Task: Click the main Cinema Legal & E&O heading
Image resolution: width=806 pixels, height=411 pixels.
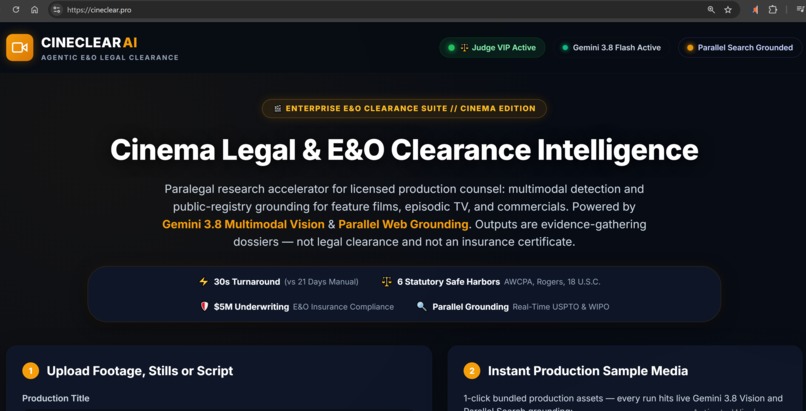Action: click(404, 150)
